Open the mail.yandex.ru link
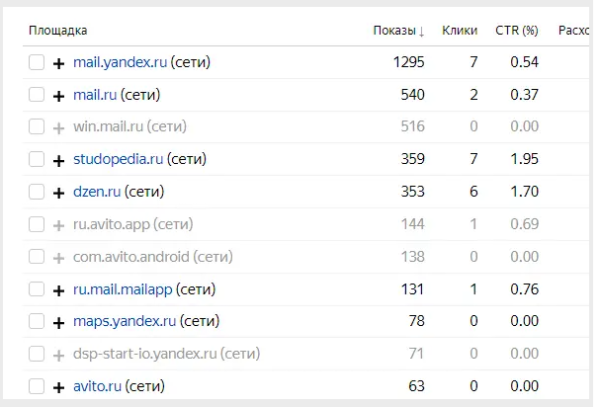600x407 pixels. point(120,63)
